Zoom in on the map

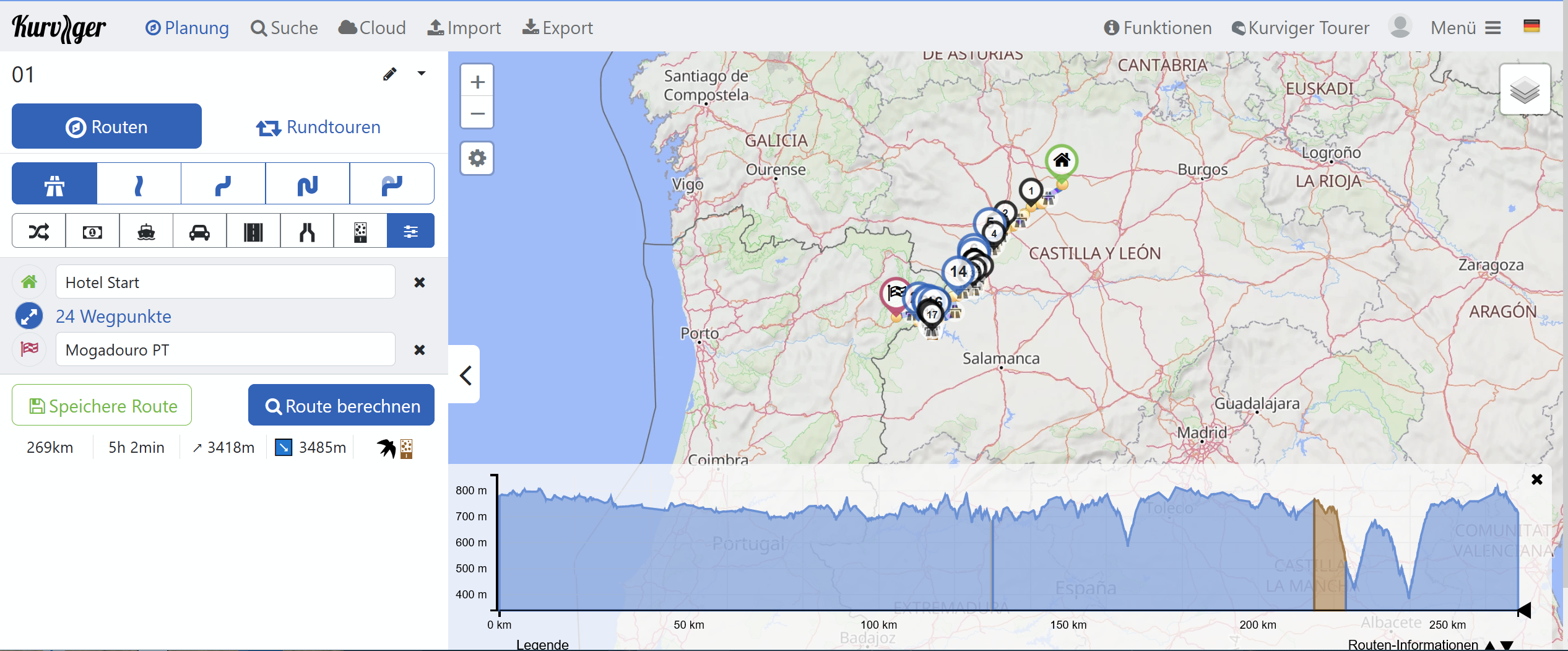pos(477,82)
